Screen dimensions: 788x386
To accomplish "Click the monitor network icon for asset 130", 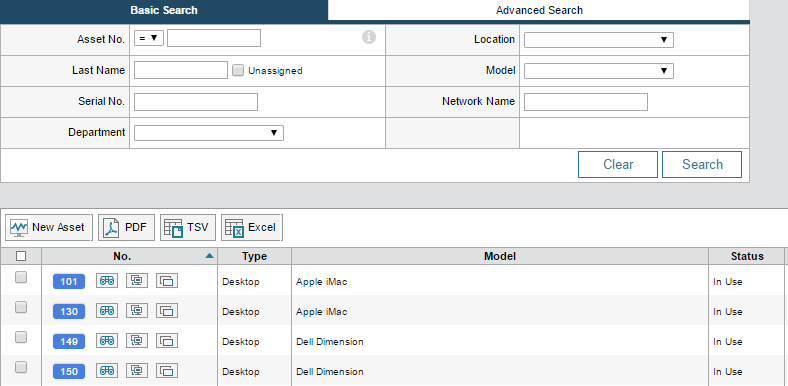I will tap(137, 311).
